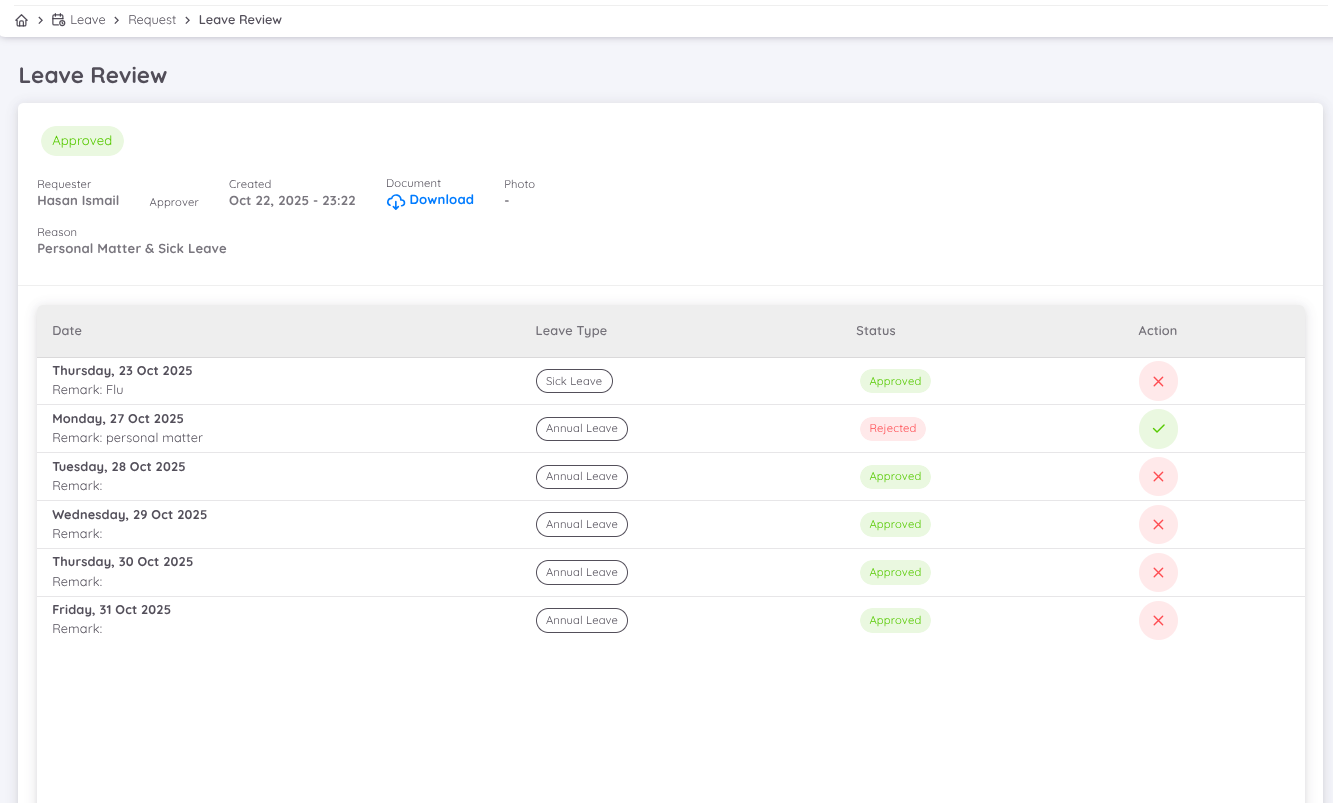The width and height of the screenshot is (1333, 803).
Task: Go to Leave in the breadcrumb
Action: pyautogui.click(x=88, y=20)
